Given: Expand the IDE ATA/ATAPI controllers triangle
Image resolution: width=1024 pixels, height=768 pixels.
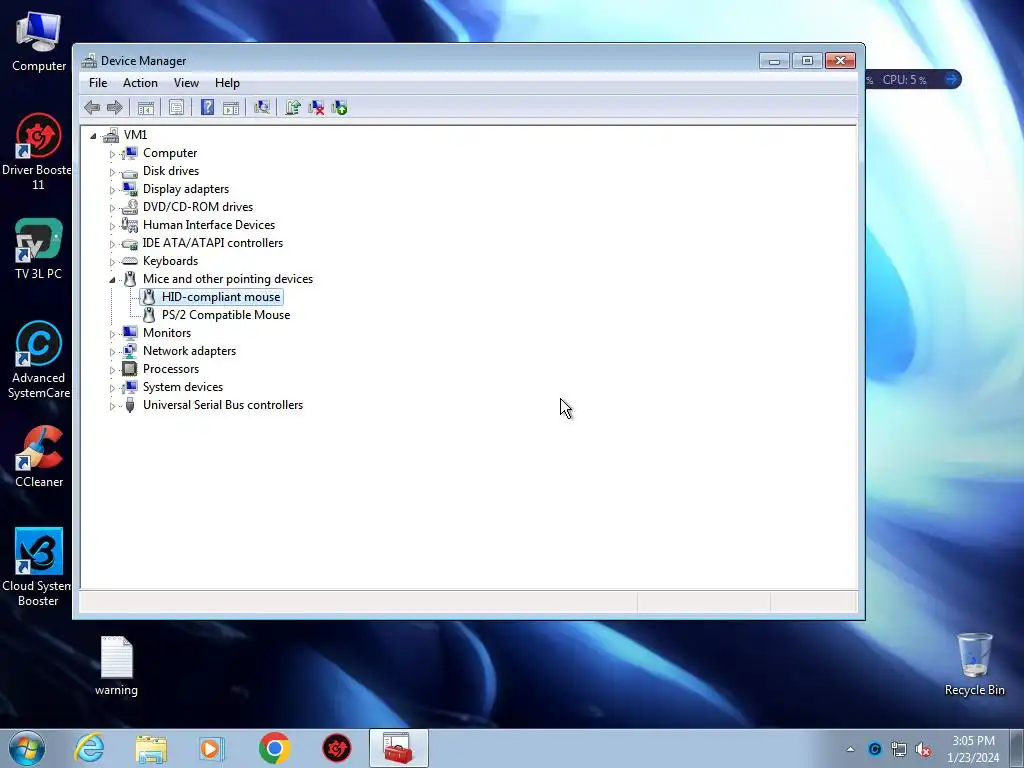Looking at the screenshot, I should click(x=112, y=244).
